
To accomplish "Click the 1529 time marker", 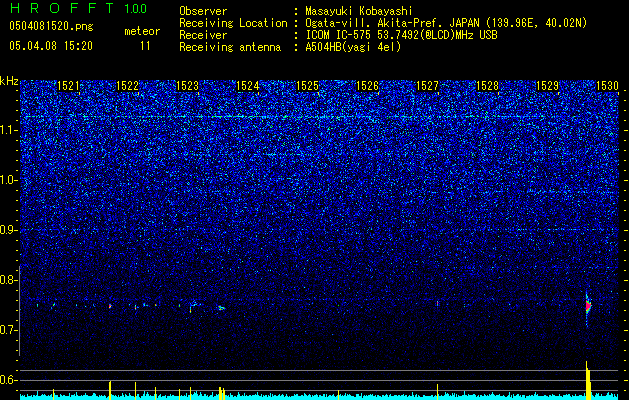I will point(548,86).
